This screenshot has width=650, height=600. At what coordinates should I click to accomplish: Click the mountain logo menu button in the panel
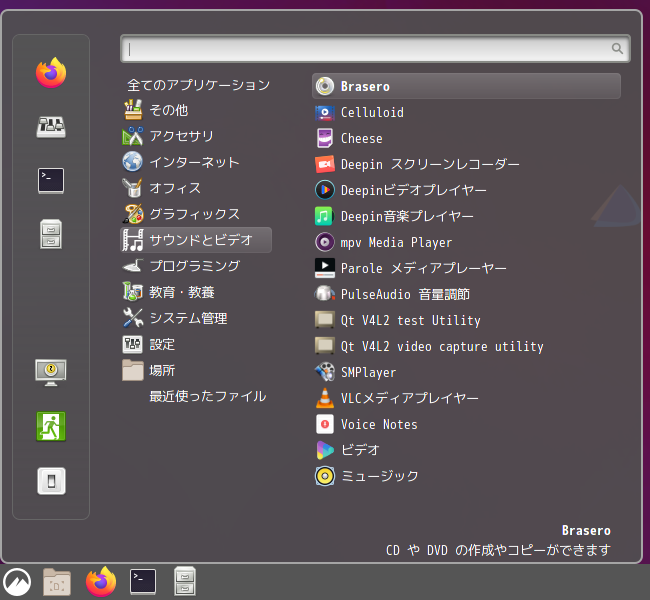[17, 582]
